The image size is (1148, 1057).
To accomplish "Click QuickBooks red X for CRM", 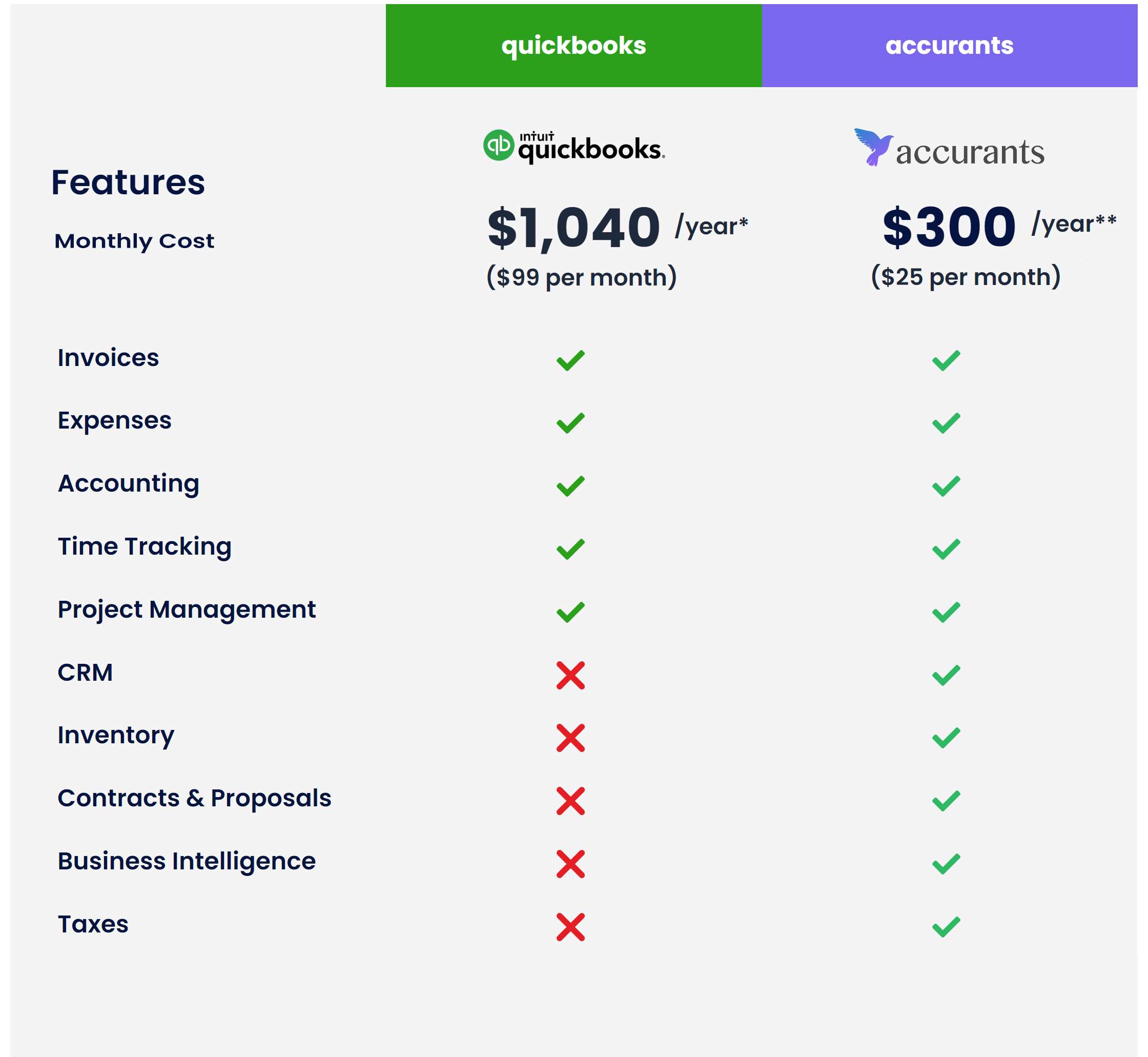I will point(570,676).
